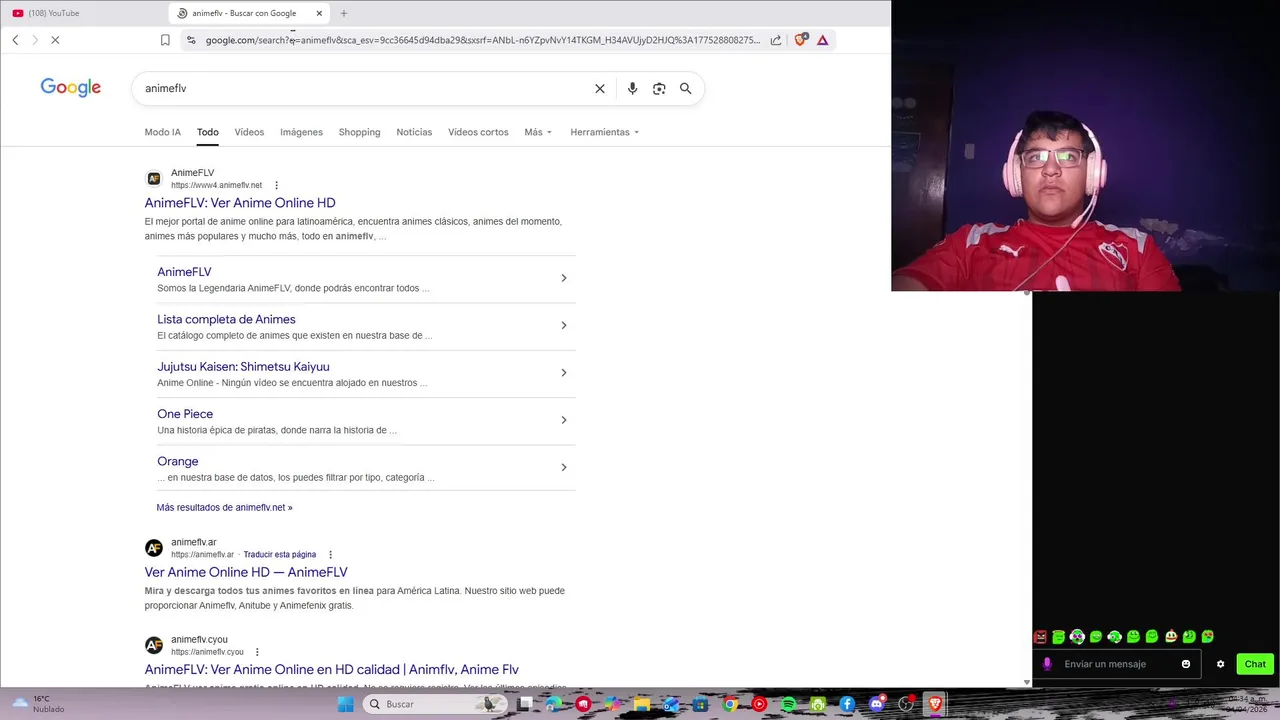Switch to Imágenes search tab
The width and height of the screenshot is (1280, 720).
[301, 132]
